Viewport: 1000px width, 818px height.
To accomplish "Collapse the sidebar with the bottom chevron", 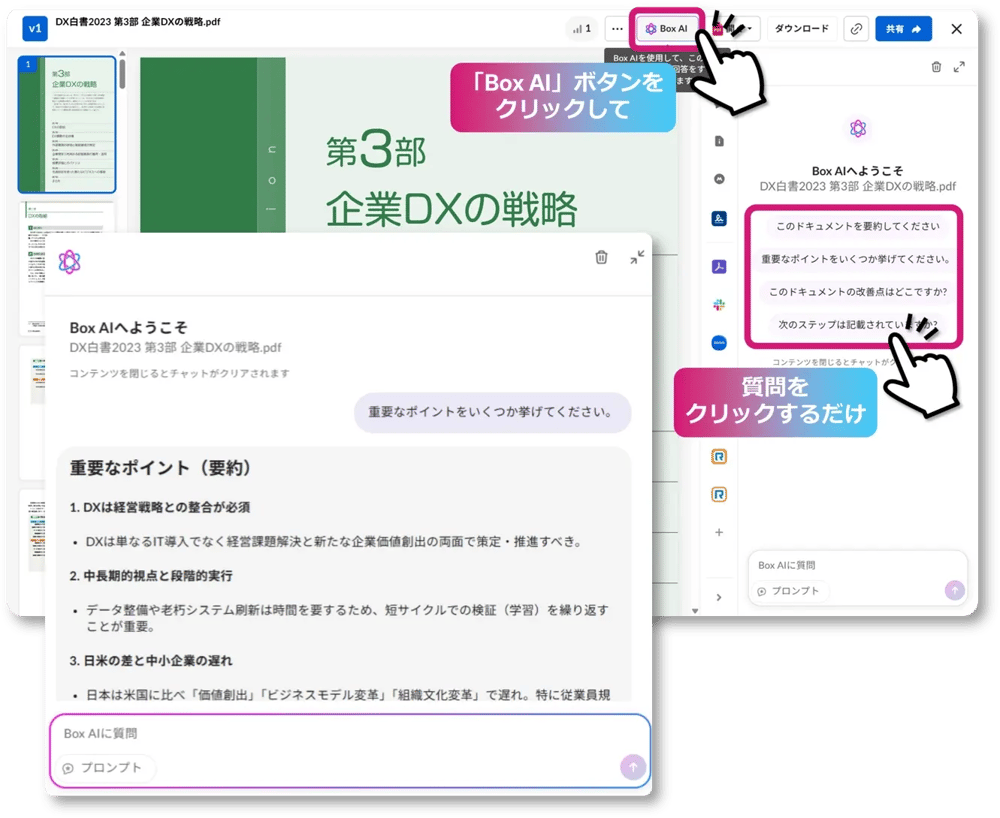I will (719, 597).
